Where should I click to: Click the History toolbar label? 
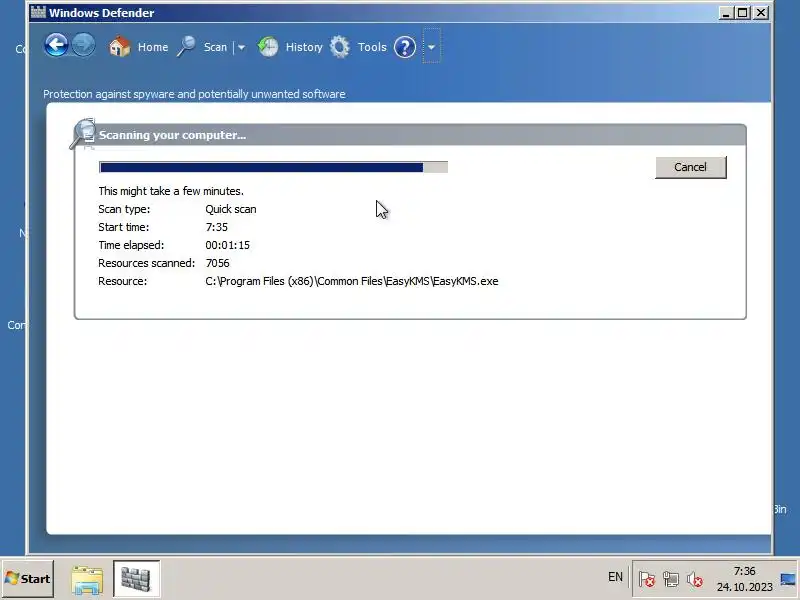pos(304,47)
